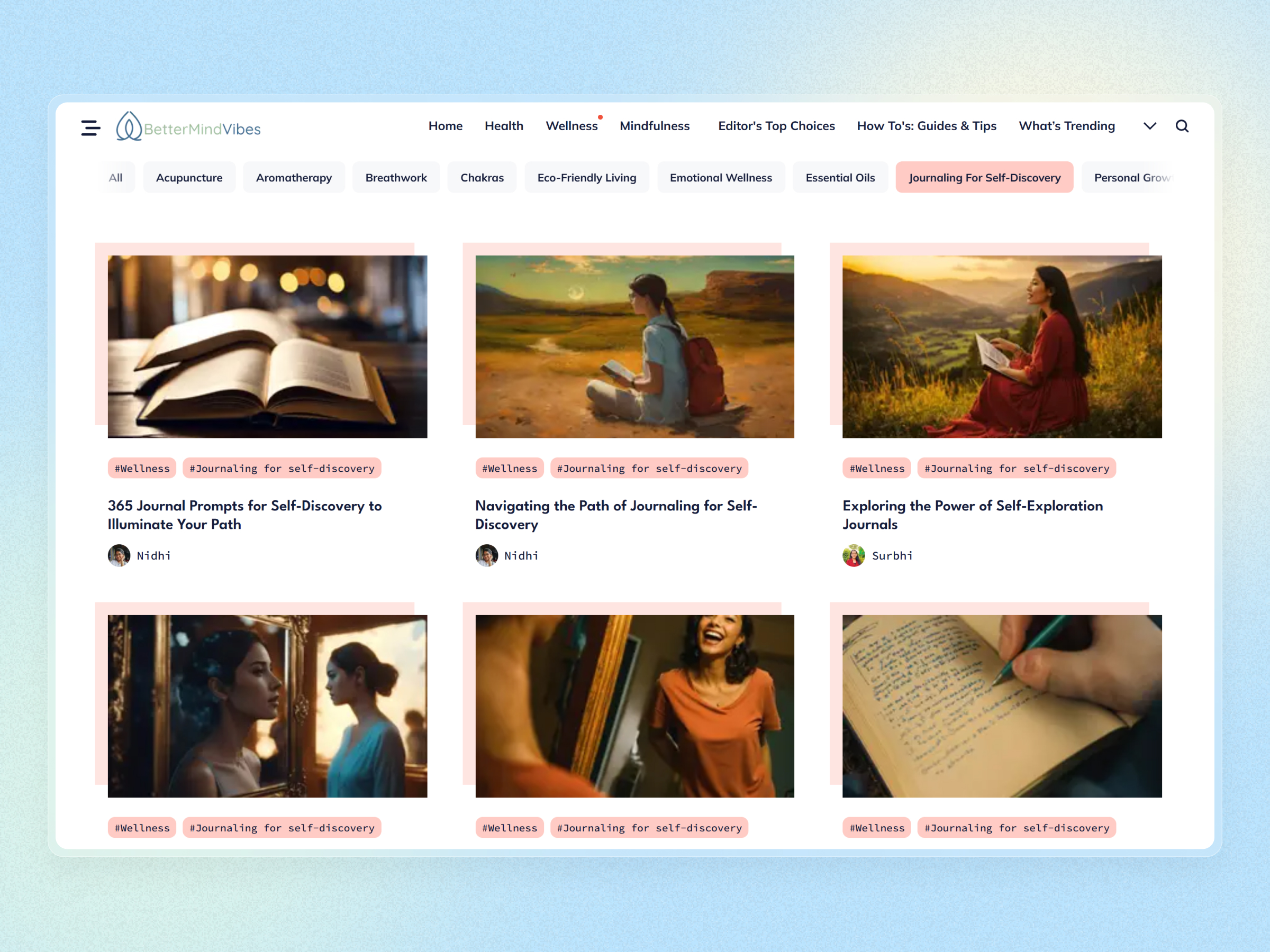
Task: Click the BetterMindVibes logo
Action: 188,128
